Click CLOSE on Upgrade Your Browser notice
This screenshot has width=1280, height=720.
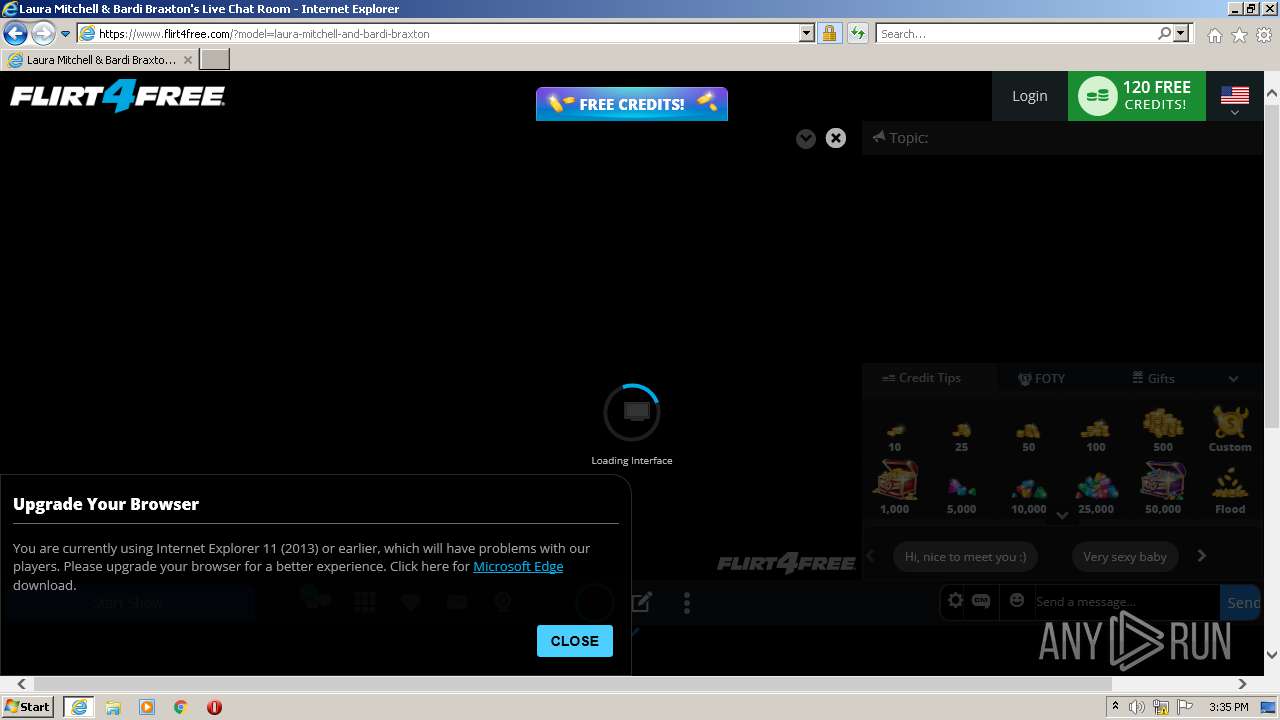(x=575, y=641)
